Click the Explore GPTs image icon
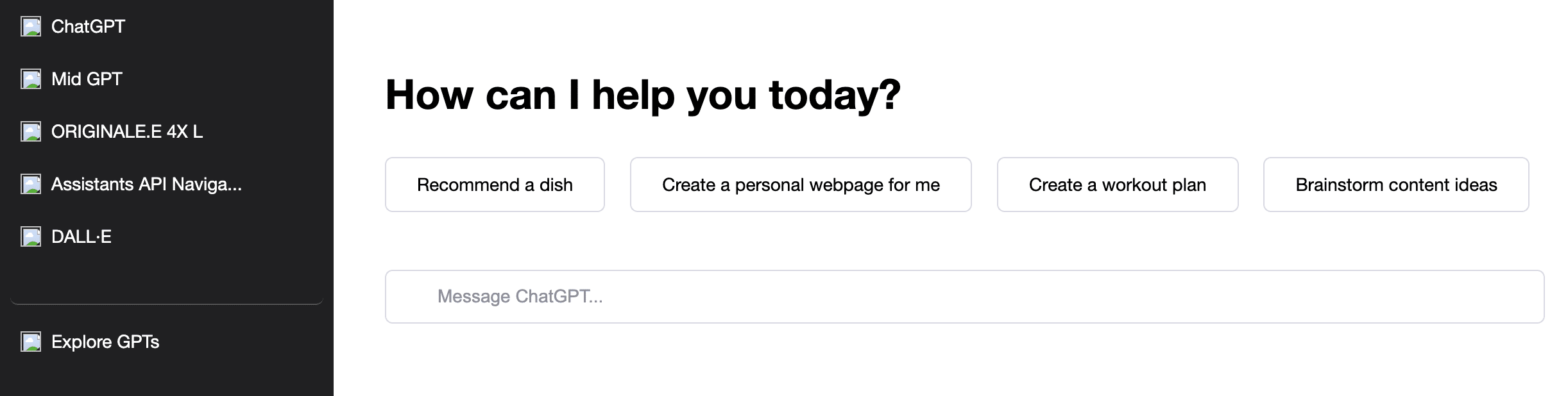Viewport: 1568px width, 396px height. point(31,342)
